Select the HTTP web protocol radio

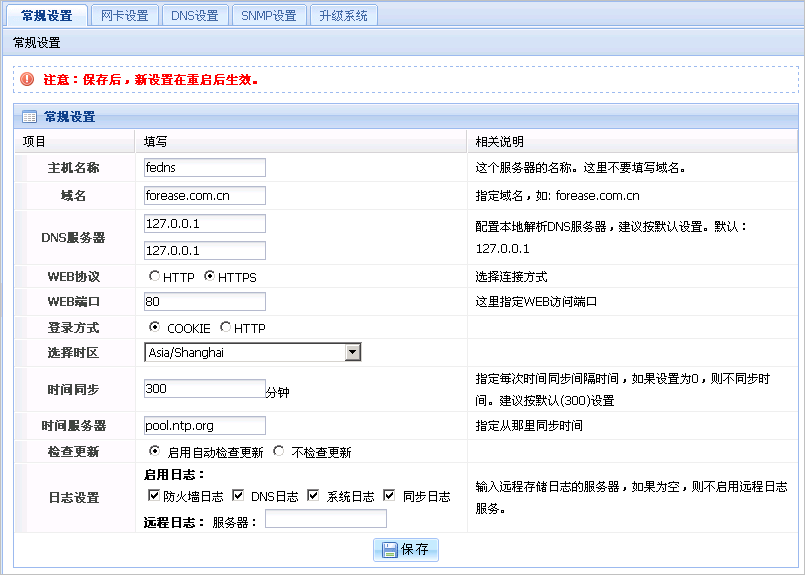click(x=154, y=276)
